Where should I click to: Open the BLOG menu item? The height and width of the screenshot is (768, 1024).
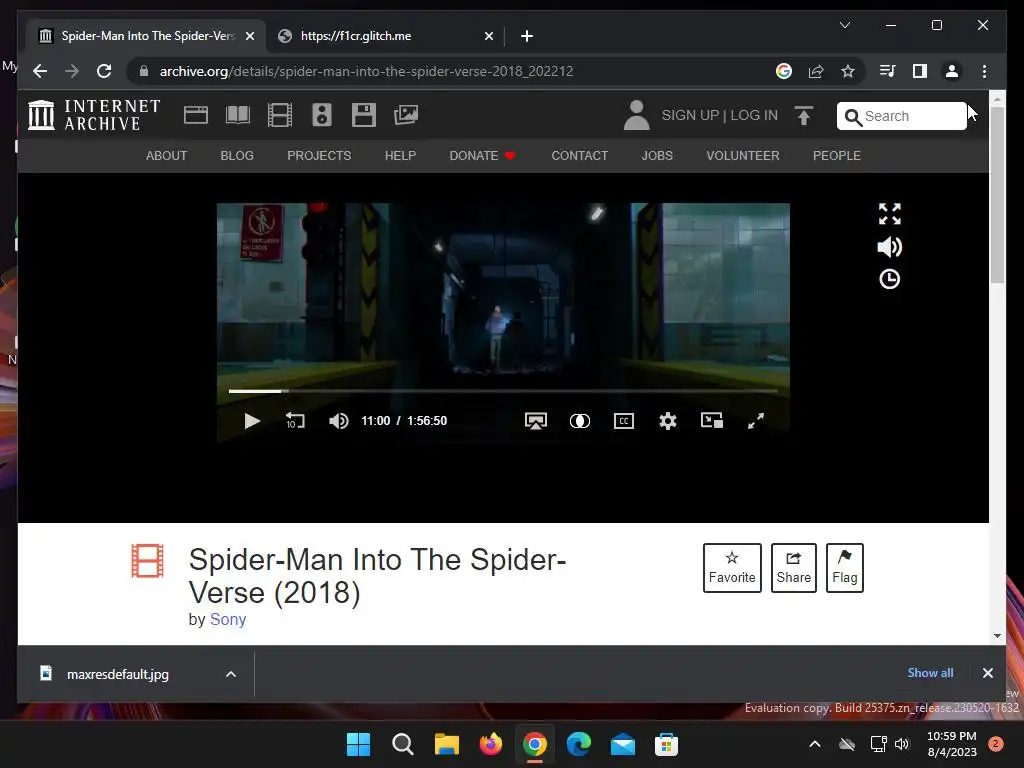tap(237, 155)
